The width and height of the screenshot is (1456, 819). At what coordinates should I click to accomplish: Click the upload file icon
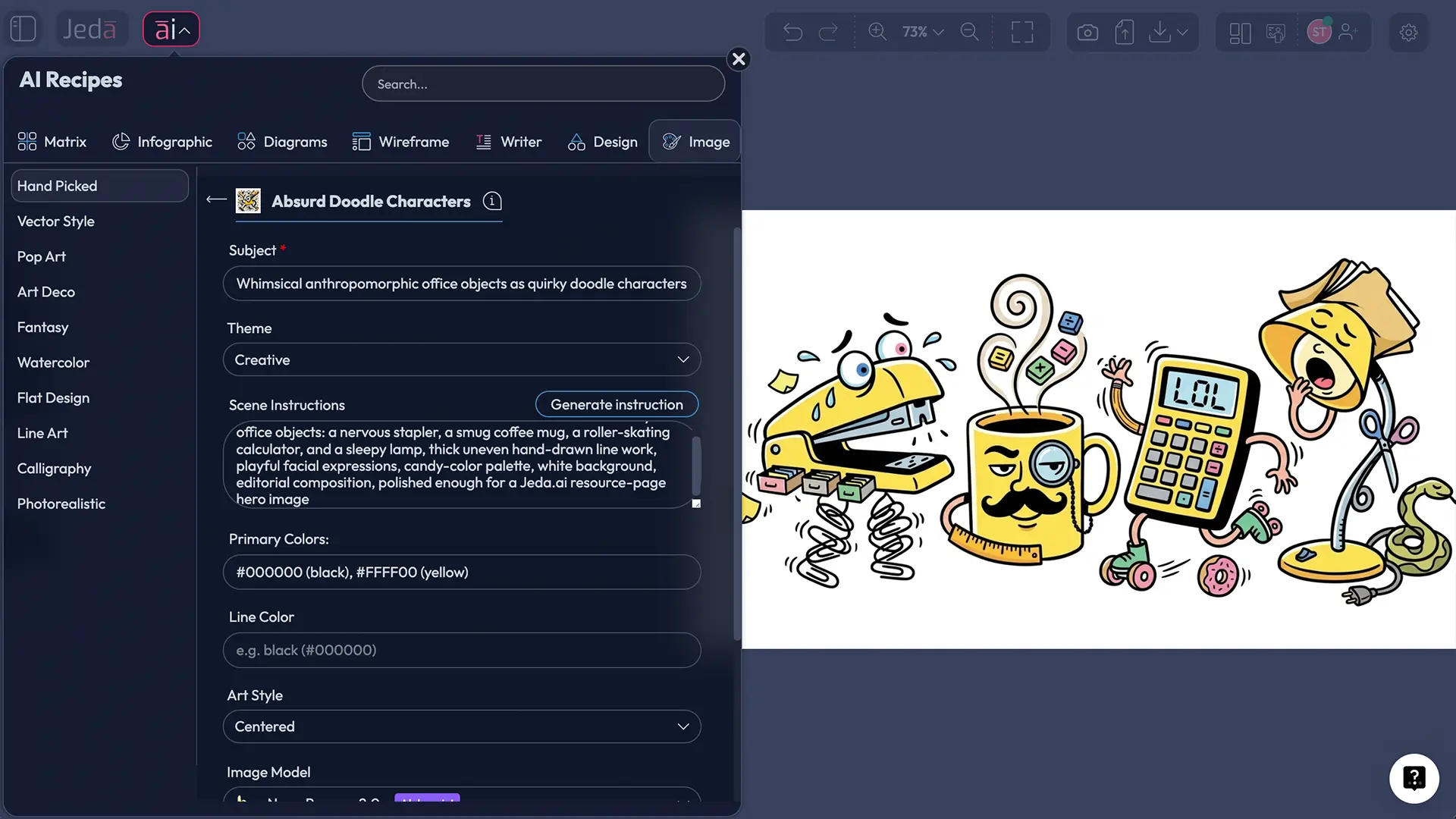(1125, 32)
